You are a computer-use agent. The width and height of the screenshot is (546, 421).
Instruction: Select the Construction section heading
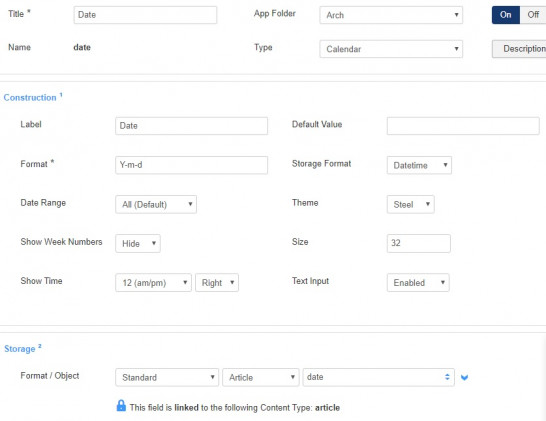coord(30,98)
